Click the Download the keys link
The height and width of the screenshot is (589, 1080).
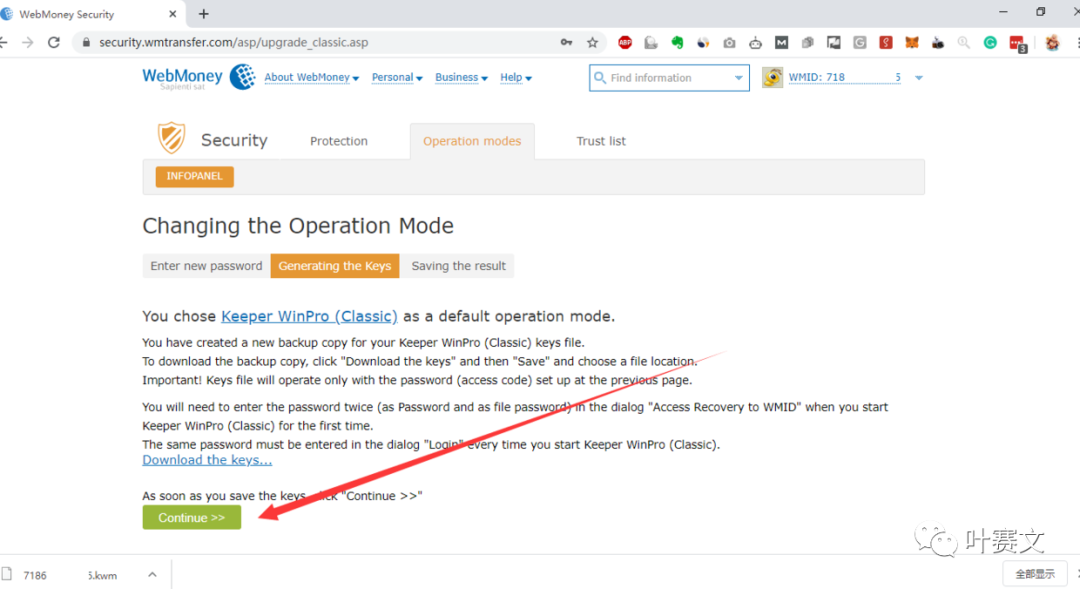click(207, 460)
